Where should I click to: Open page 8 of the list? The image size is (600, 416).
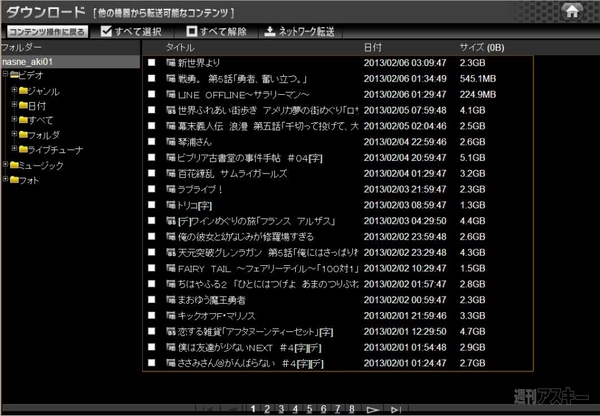coord(351,409)
